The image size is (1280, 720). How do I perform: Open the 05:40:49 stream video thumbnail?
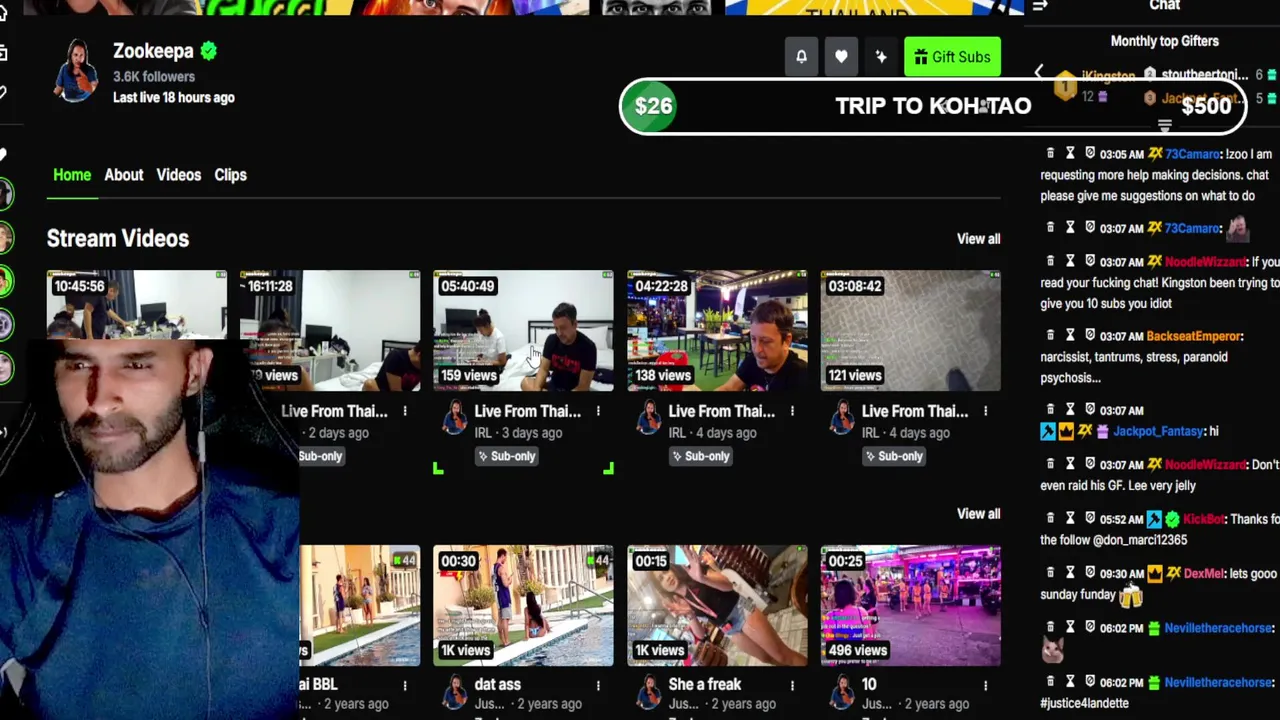[523, 330]
